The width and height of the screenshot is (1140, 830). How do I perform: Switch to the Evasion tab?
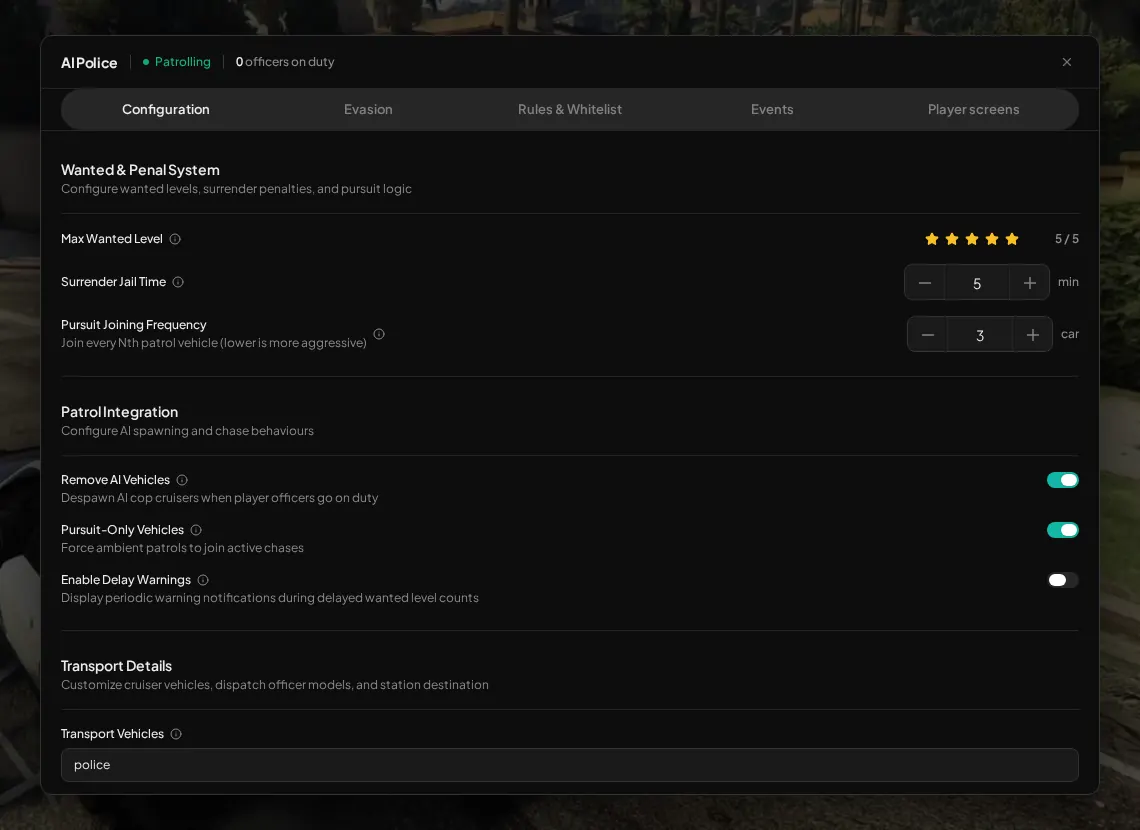[368, 110]
